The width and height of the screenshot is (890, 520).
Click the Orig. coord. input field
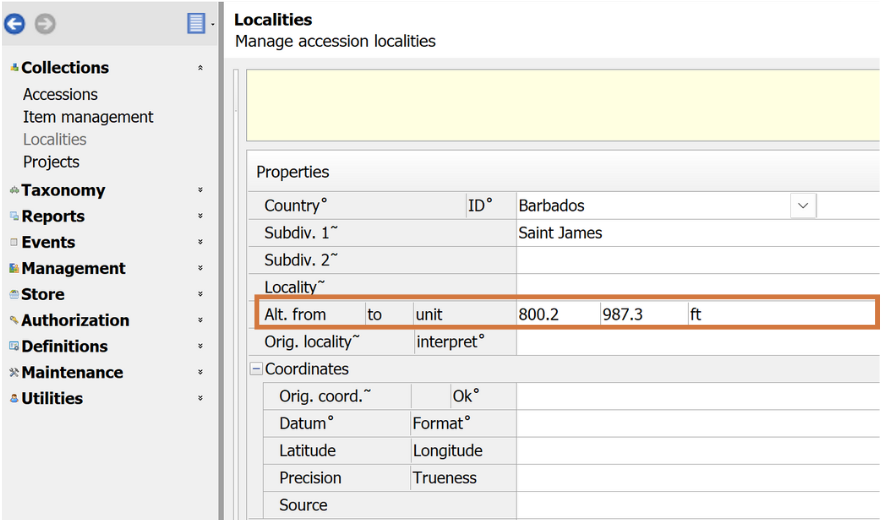pyautogui.click(x=698, y=396)
